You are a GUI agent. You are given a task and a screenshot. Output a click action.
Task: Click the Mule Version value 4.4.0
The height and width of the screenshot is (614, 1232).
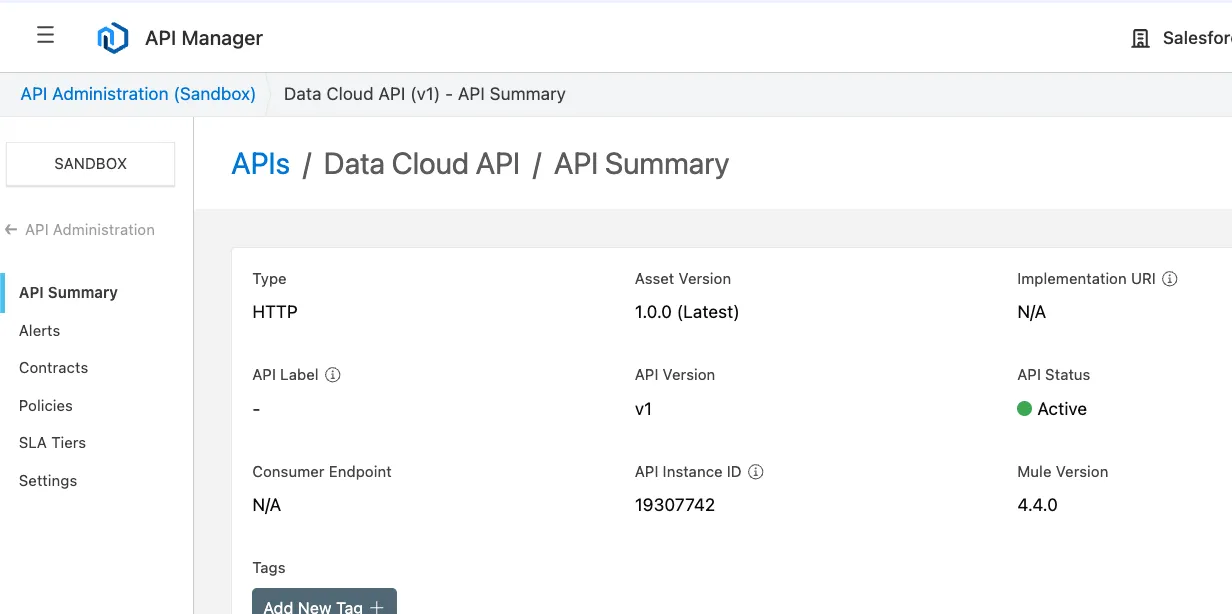tap(1037, 505)
